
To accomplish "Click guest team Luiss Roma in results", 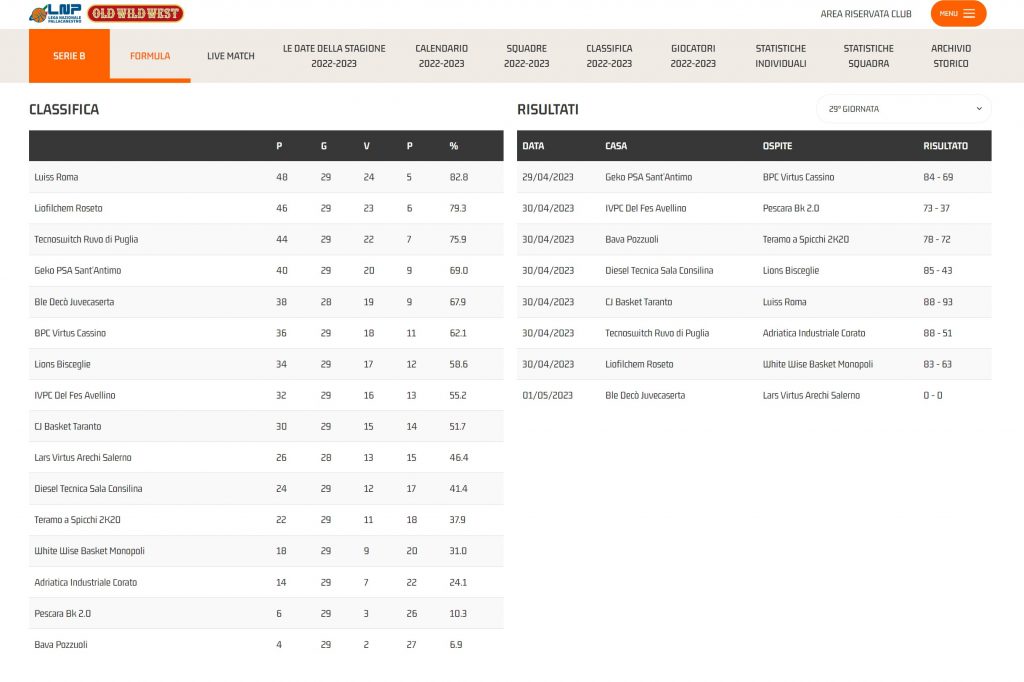I will coord(784,302).
